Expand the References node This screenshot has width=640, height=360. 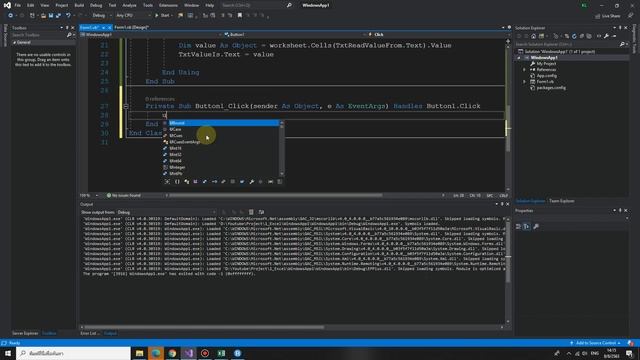click(524, 70)
